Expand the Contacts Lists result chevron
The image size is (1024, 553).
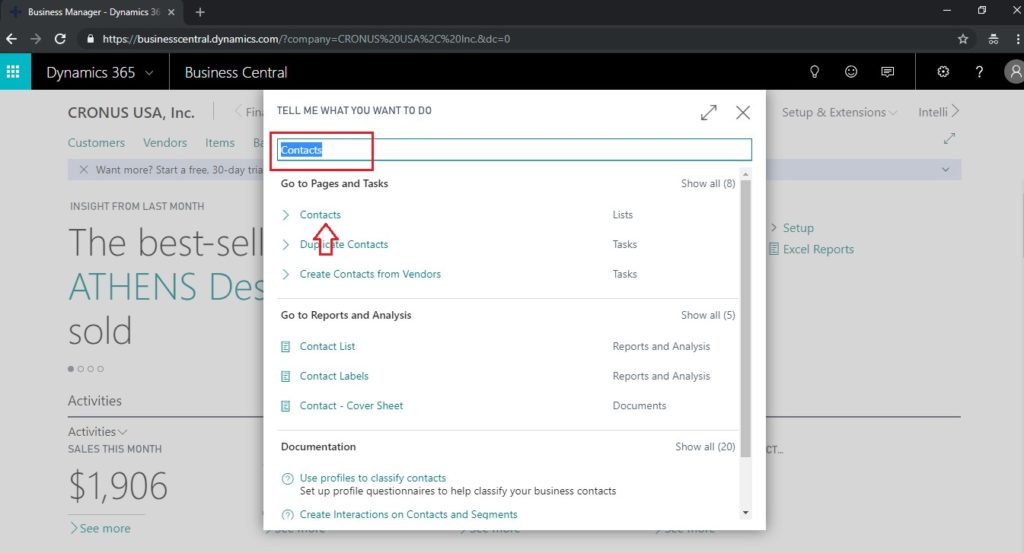(285, 215)
